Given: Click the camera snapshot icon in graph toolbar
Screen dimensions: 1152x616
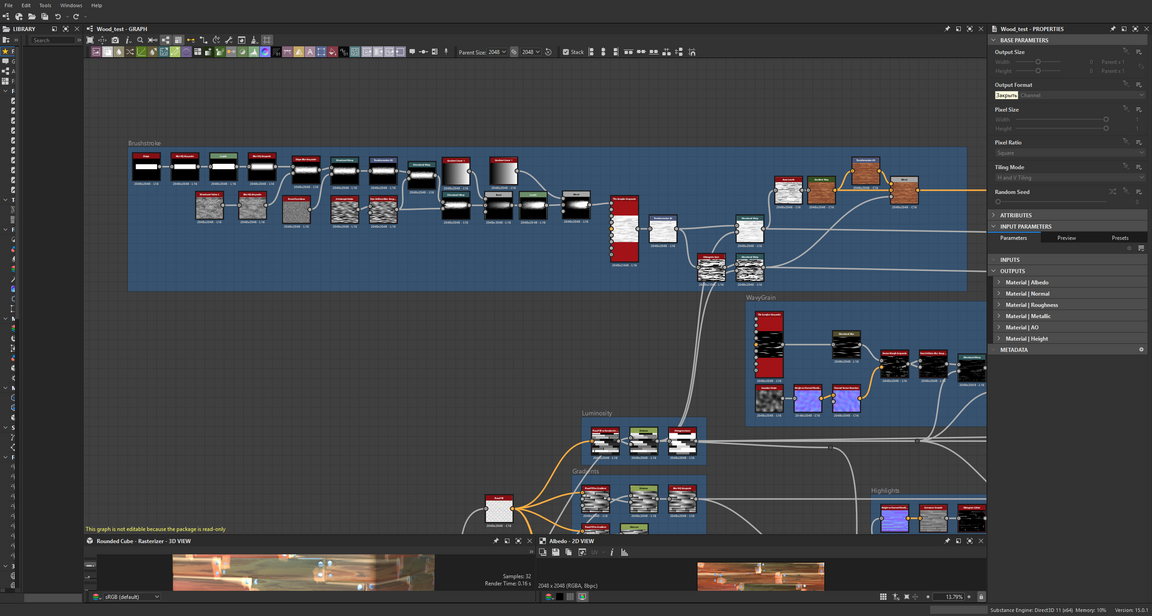Looking at the screenshot, I should click(x=115, y=40).
